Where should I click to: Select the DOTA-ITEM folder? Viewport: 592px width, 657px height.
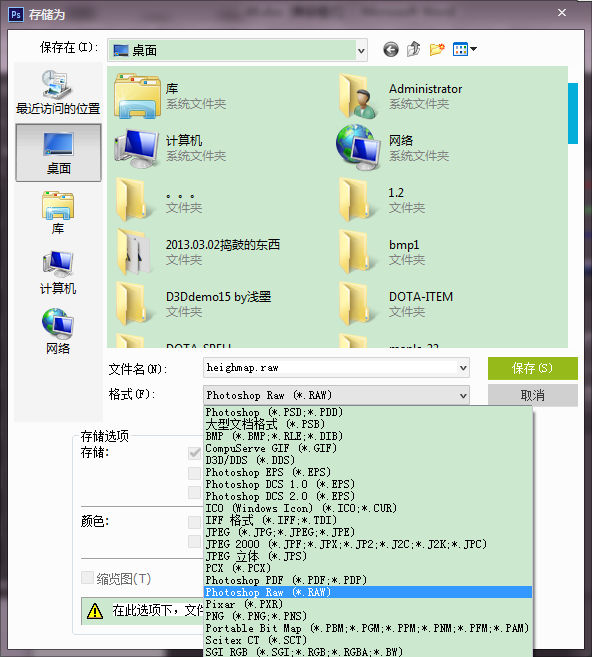pos(396,304)
